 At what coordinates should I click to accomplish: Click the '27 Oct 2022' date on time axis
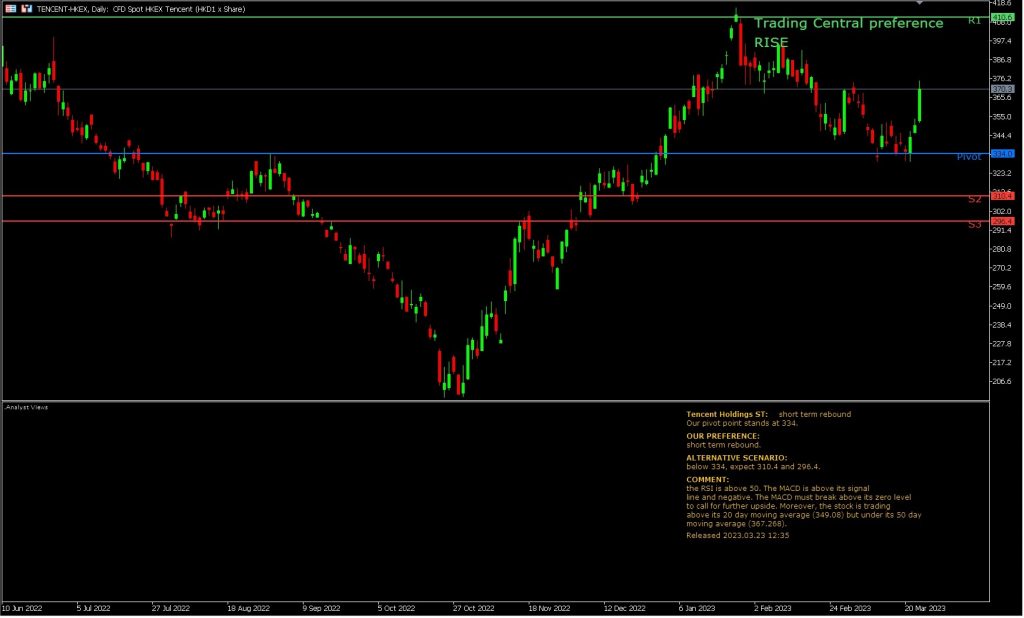coord(473,609)
